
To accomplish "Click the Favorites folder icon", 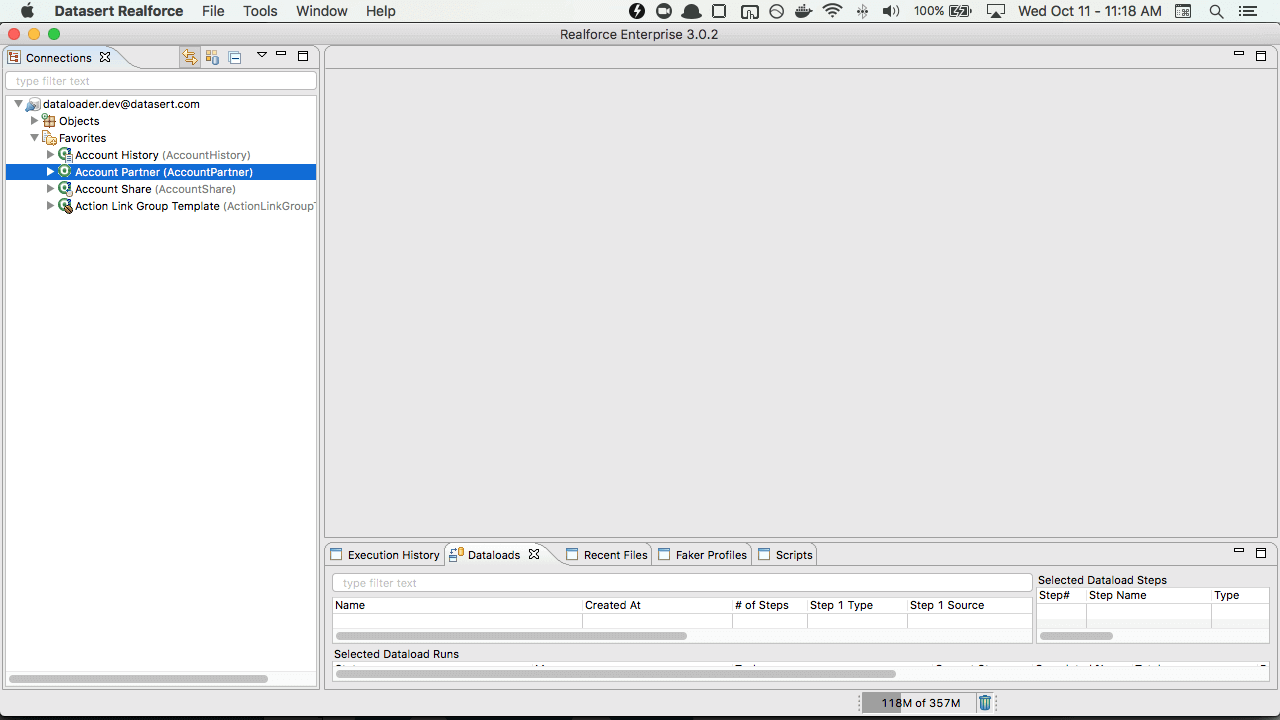I will coord(49,138).
